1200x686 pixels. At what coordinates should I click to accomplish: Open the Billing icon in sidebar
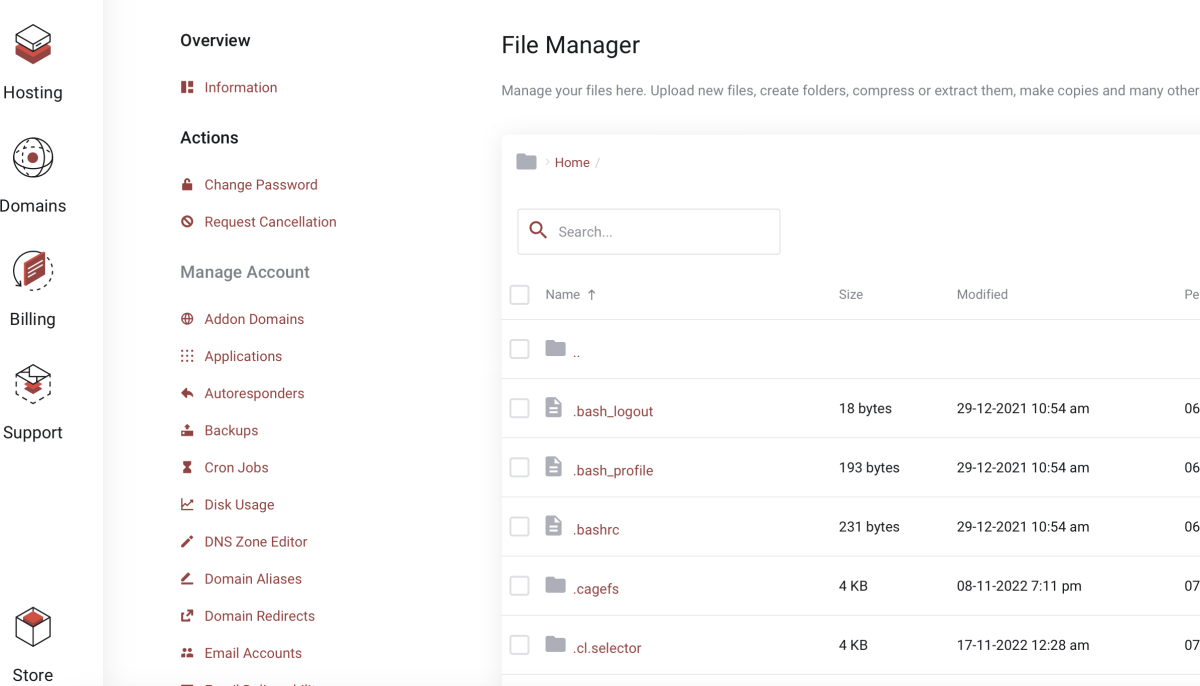pos(33,271)
